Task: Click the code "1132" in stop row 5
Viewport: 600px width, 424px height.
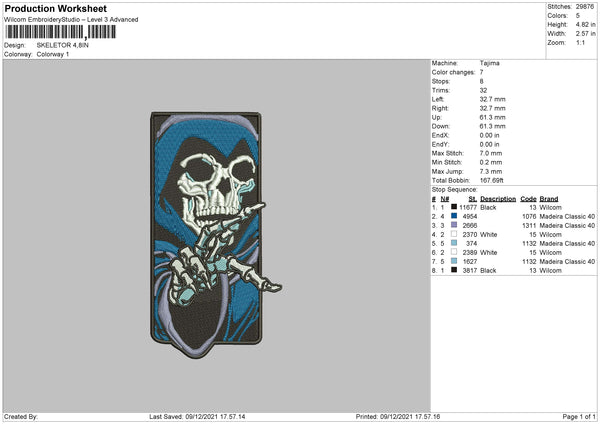Action: point(529,243)
